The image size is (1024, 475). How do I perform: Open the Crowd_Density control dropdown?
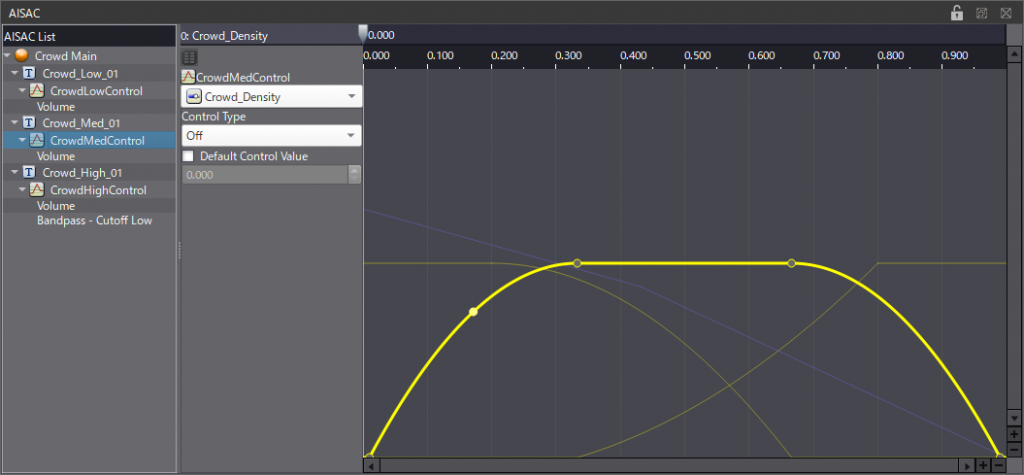tap(271, 97)
